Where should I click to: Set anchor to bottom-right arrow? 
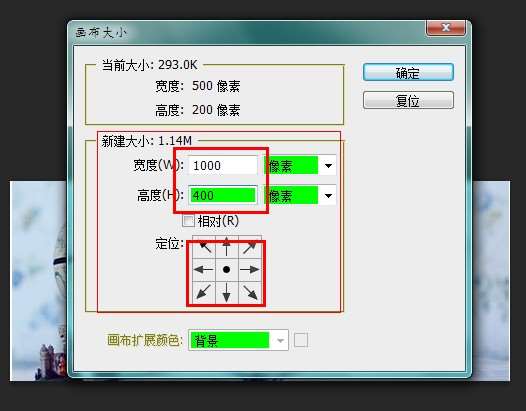point(250,292)
